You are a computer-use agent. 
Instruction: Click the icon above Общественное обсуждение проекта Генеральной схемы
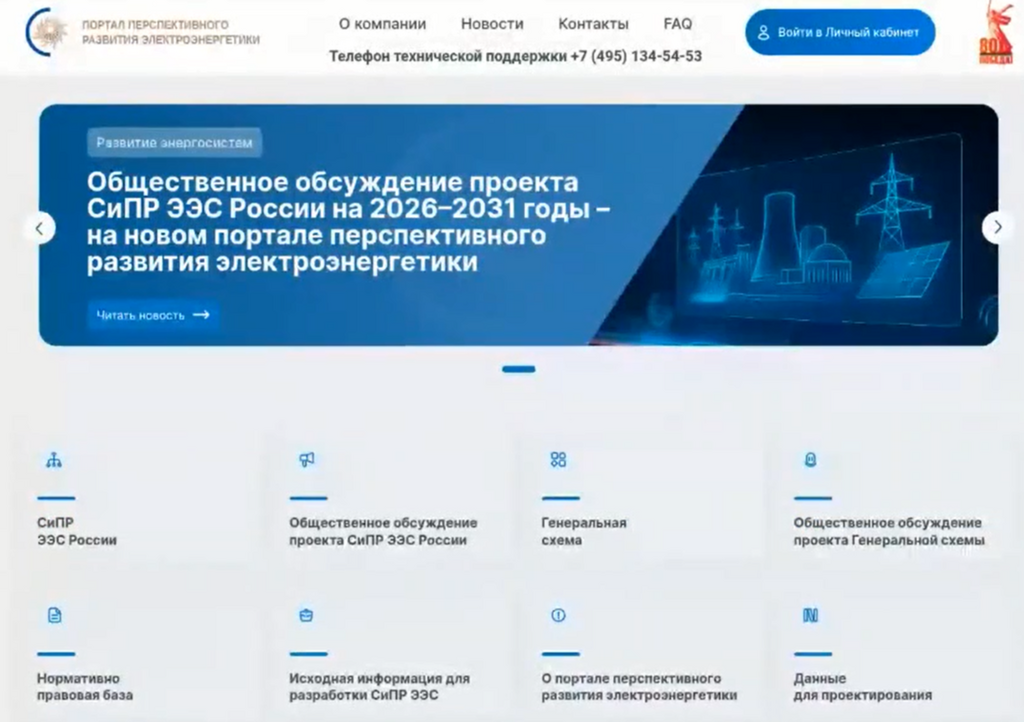(811, 460)
